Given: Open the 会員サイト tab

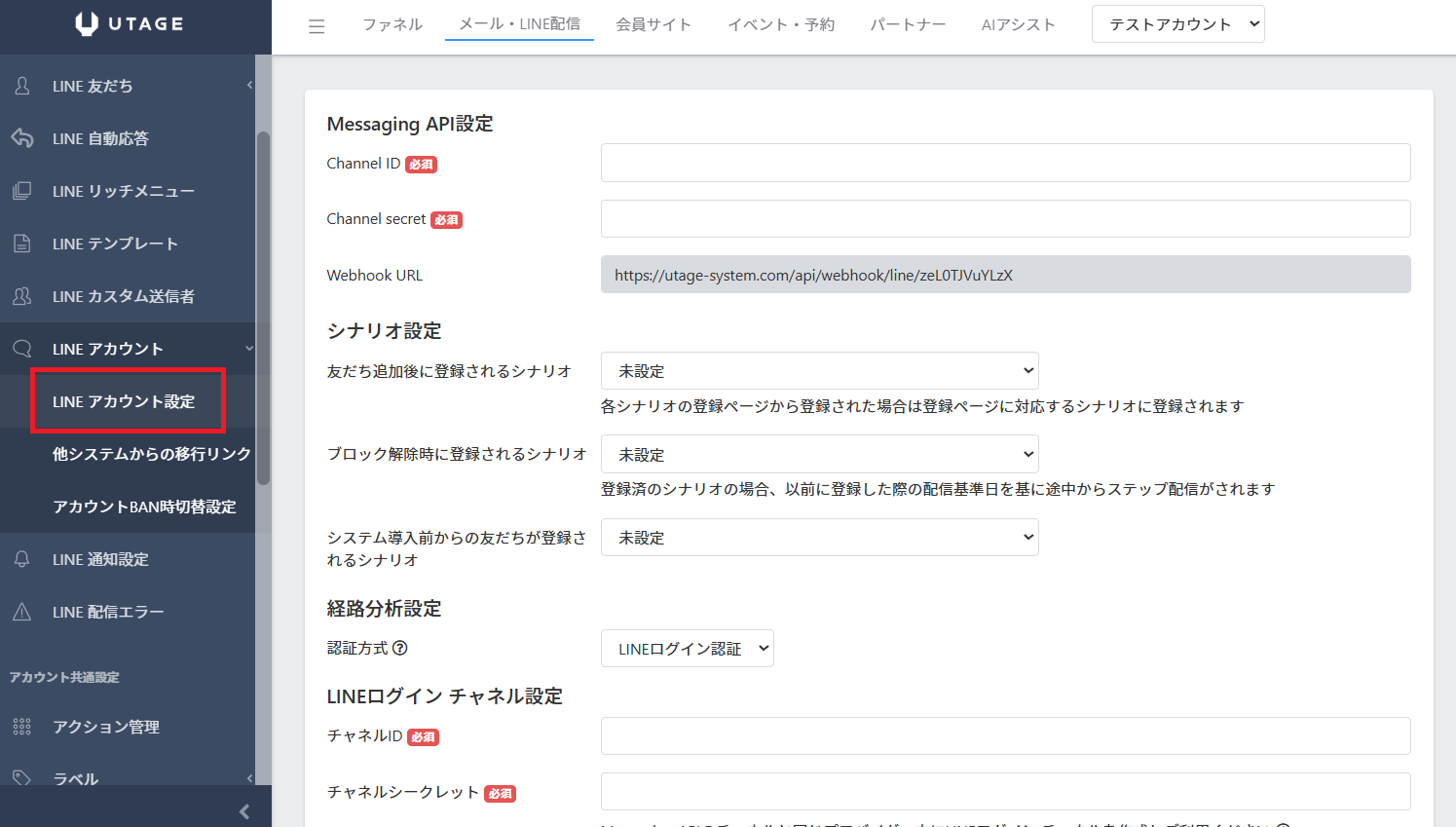Looking at the screenshot, I should (653, 24).
